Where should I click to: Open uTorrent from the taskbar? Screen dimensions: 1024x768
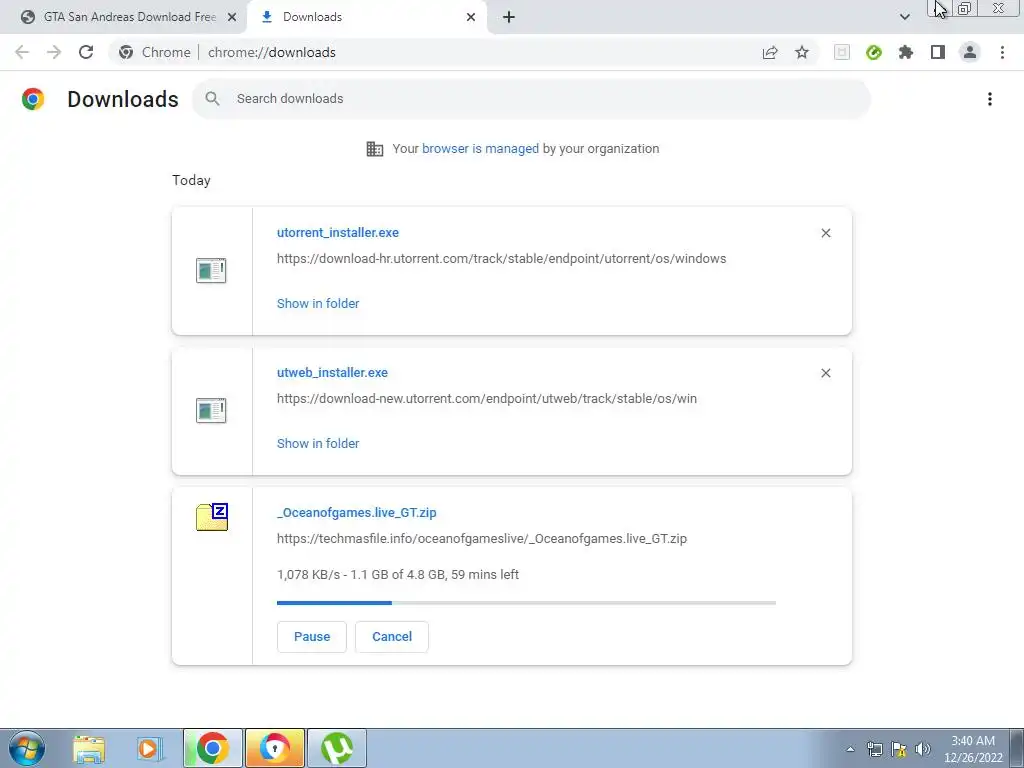point(336,748)
